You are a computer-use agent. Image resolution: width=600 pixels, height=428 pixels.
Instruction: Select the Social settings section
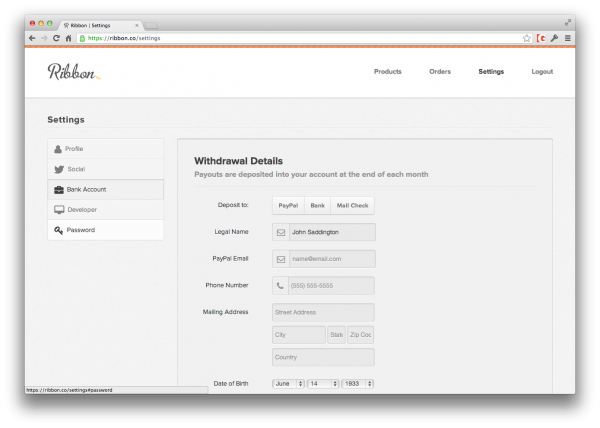[106, 169]
